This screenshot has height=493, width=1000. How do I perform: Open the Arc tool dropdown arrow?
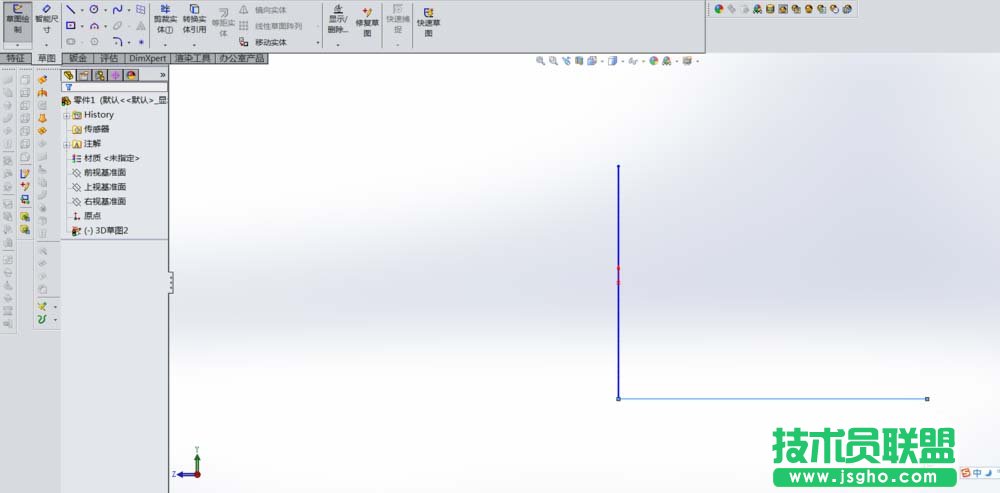pyautogui.click(x=105, y=27)
